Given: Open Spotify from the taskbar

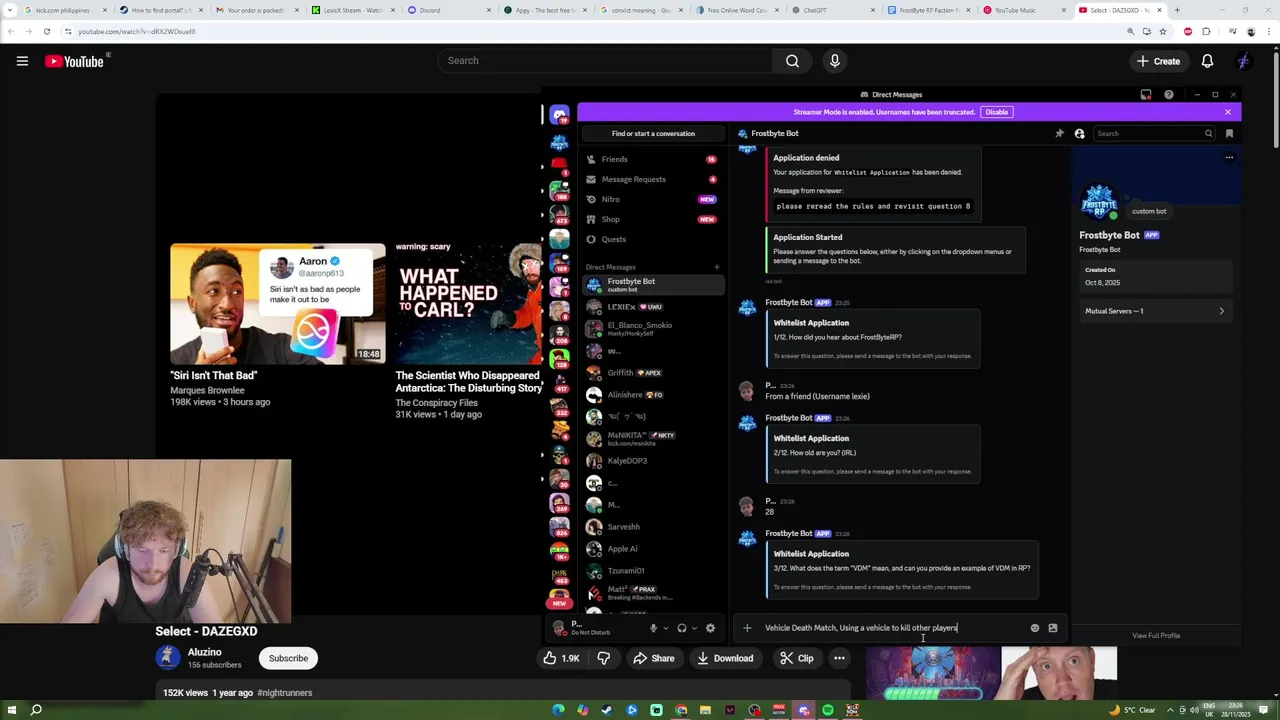Looking at the screenshot, I should pyautogui.click(x=828, y=710).
